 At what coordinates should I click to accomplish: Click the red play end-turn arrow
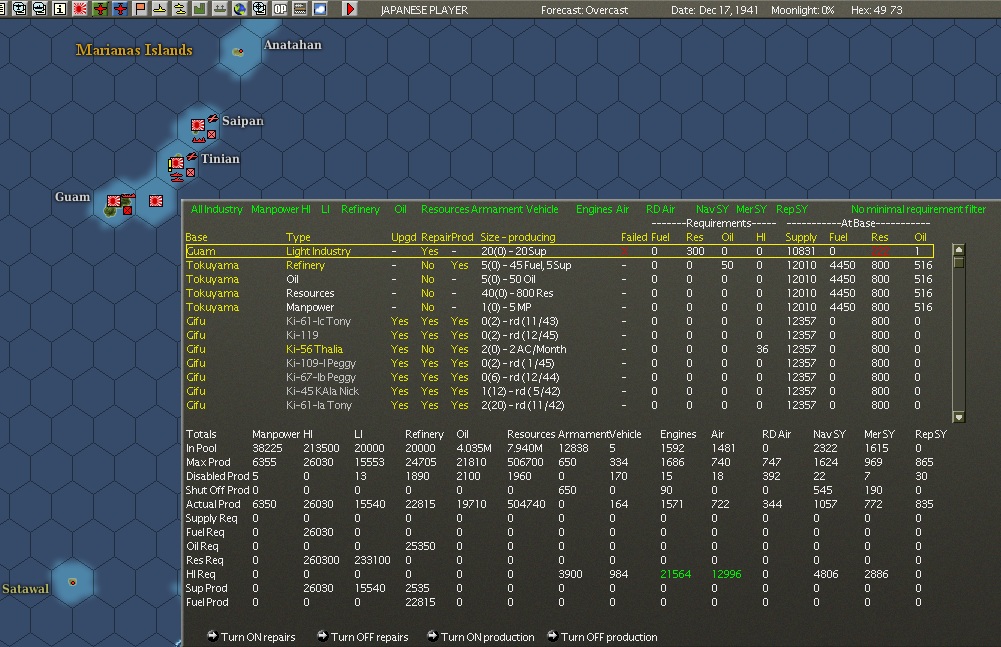[350, 9]
